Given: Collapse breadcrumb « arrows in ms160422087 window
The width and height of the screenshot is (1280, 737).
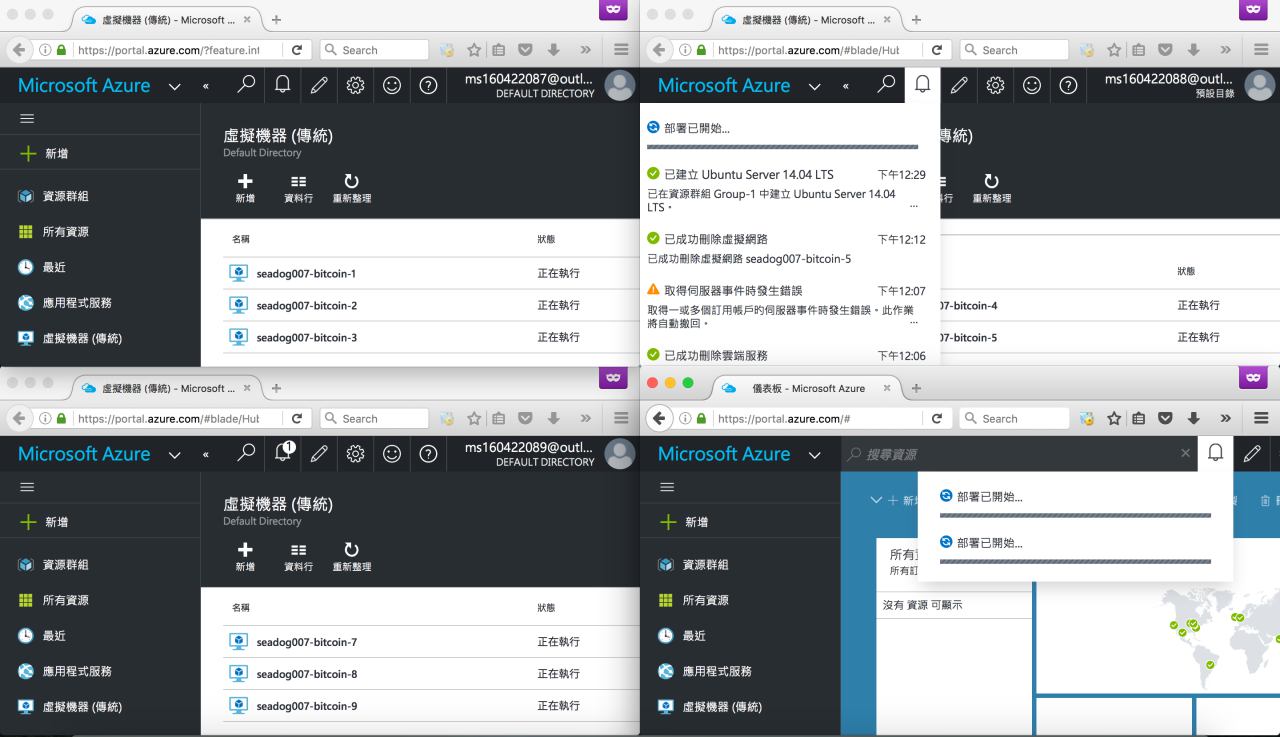Looking at the screenshot, I should 206,87.
